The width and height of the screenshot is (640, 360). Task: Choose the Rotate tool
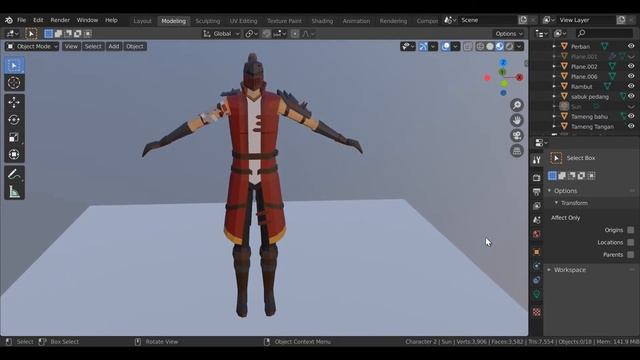[14, 120]
